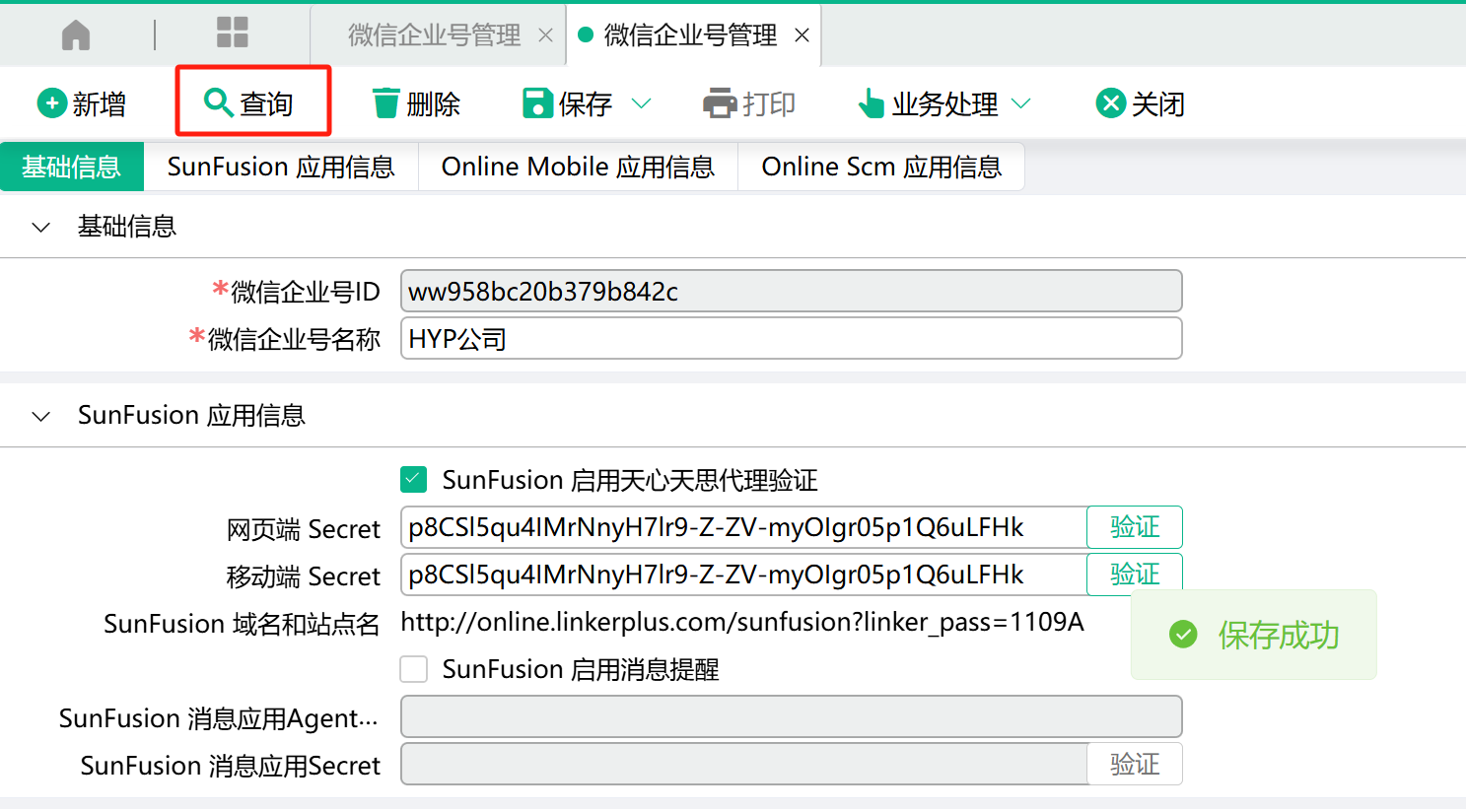Open the 保存 dropdown arrow
Image resolution: width=1466 pixels, height=812 pixels.
pos(641,103)
